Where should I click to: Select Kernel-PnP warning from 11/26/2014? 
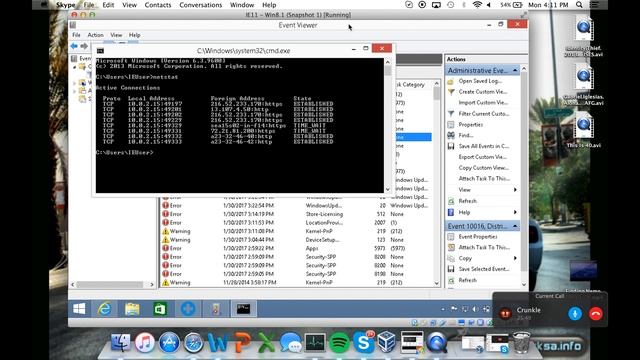coord(296,282)
